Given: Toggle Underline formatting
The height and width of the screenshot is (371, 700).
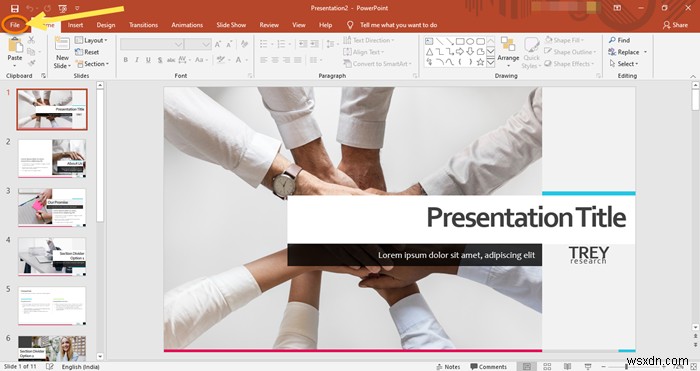Looking at the screenshot, I should pos(148,60).
